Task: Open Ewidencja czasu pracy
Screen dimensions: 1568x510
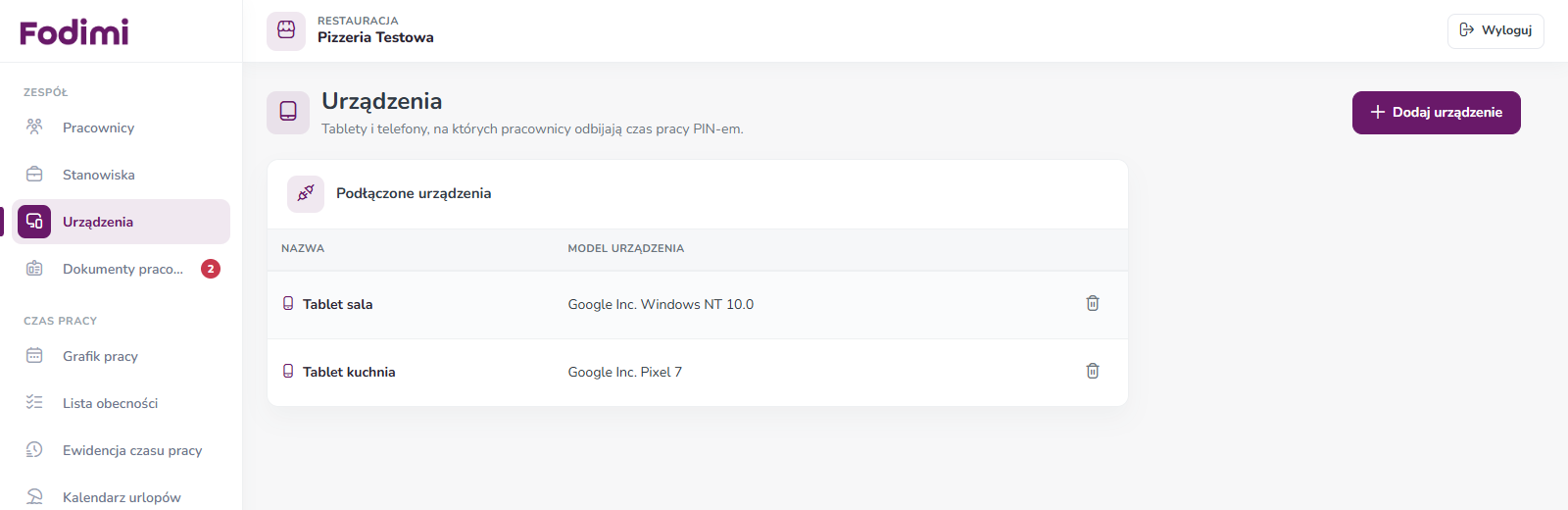Action: coord(122,450)
